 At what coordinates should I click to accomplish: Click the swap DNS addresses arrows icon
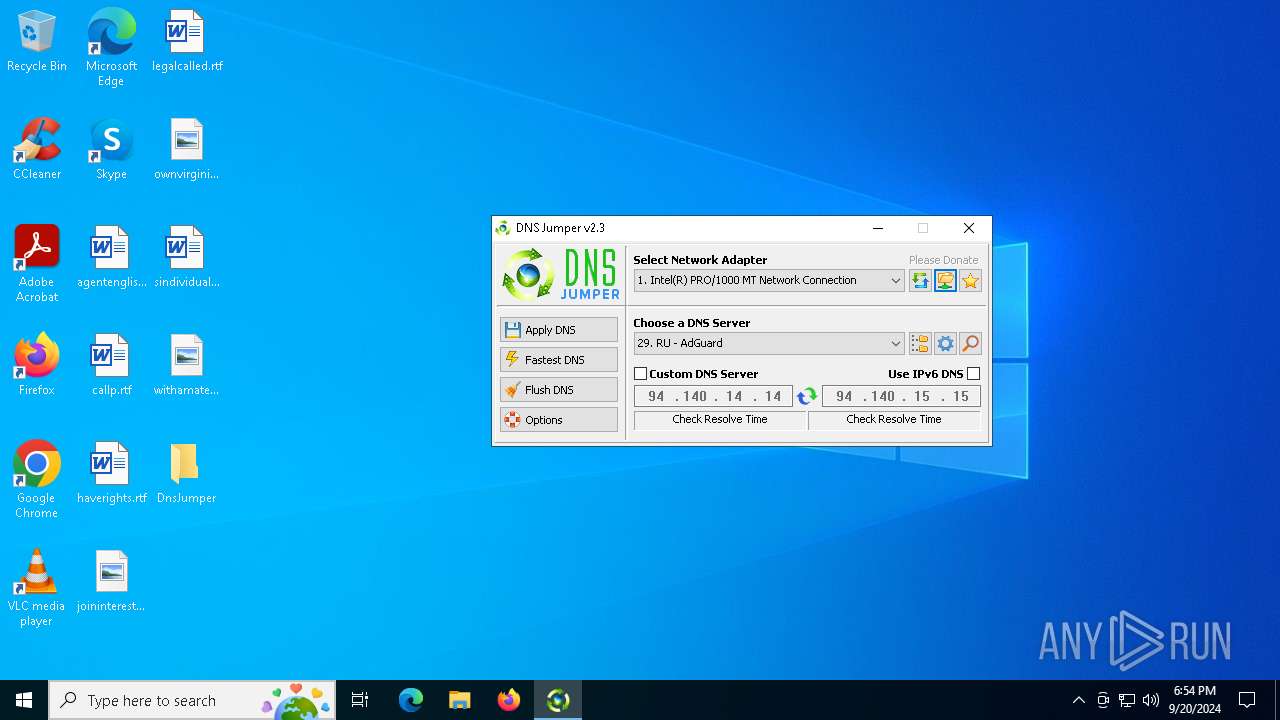807,397
